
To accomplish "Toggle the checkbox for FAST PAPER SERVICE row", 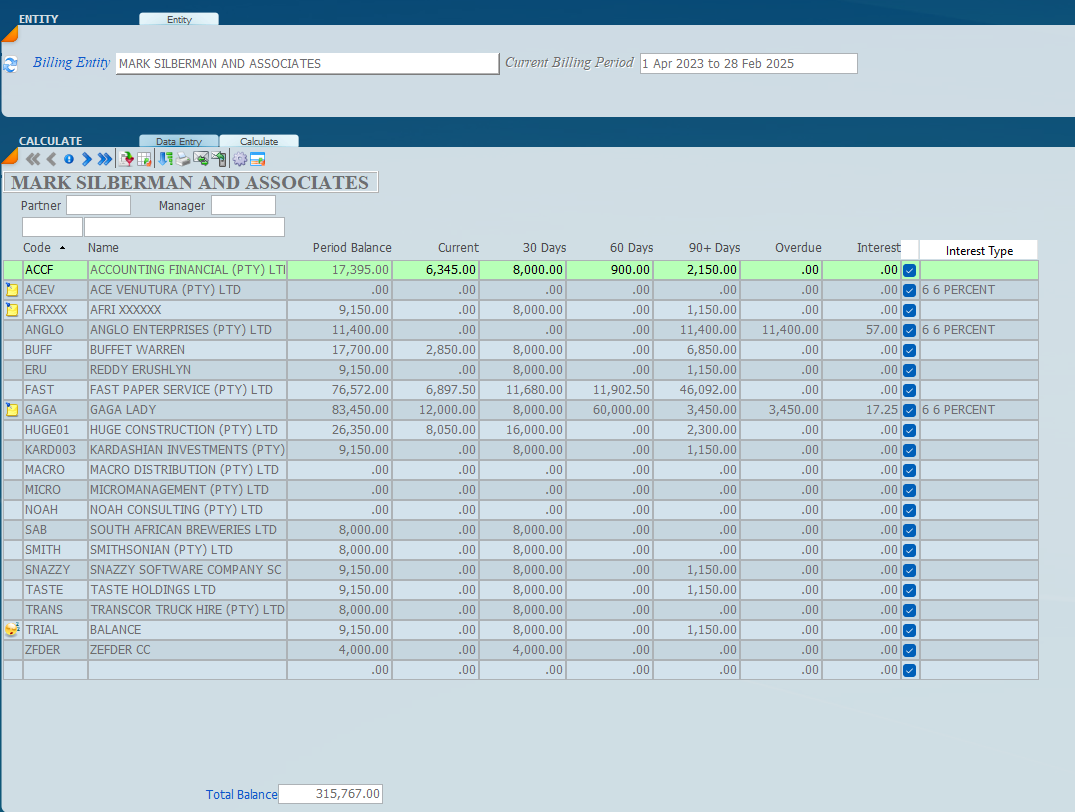I will (909, 390).
